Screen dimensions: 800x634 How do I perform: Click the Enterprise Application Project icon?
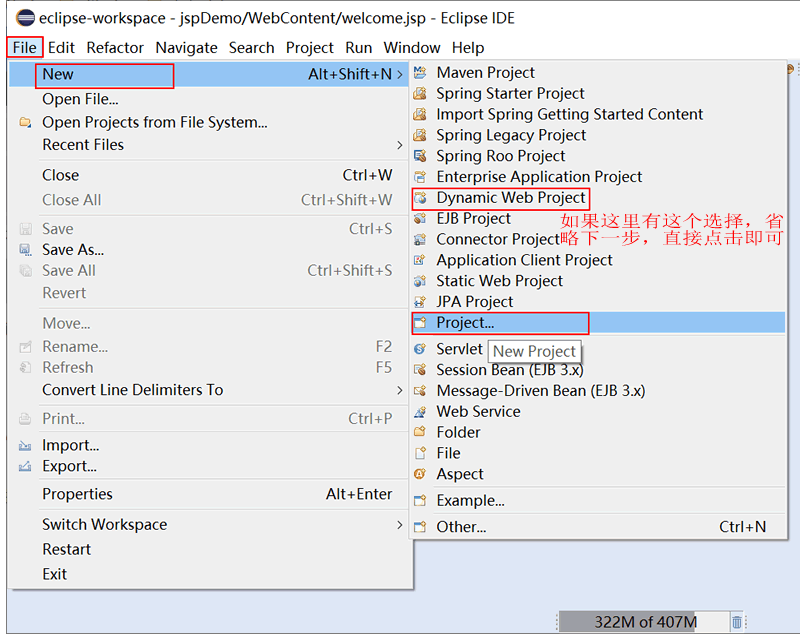(x=420, y=177)
